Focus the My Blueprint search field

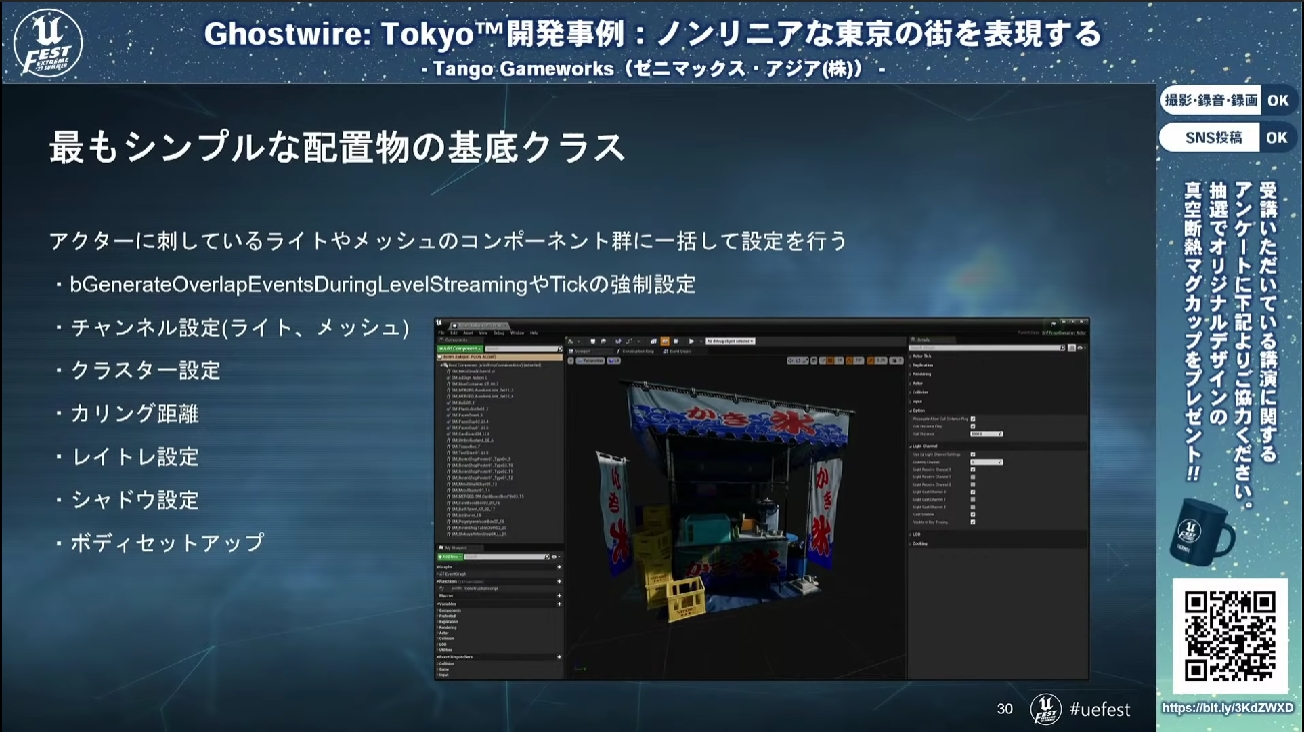[x=506, y=557]
